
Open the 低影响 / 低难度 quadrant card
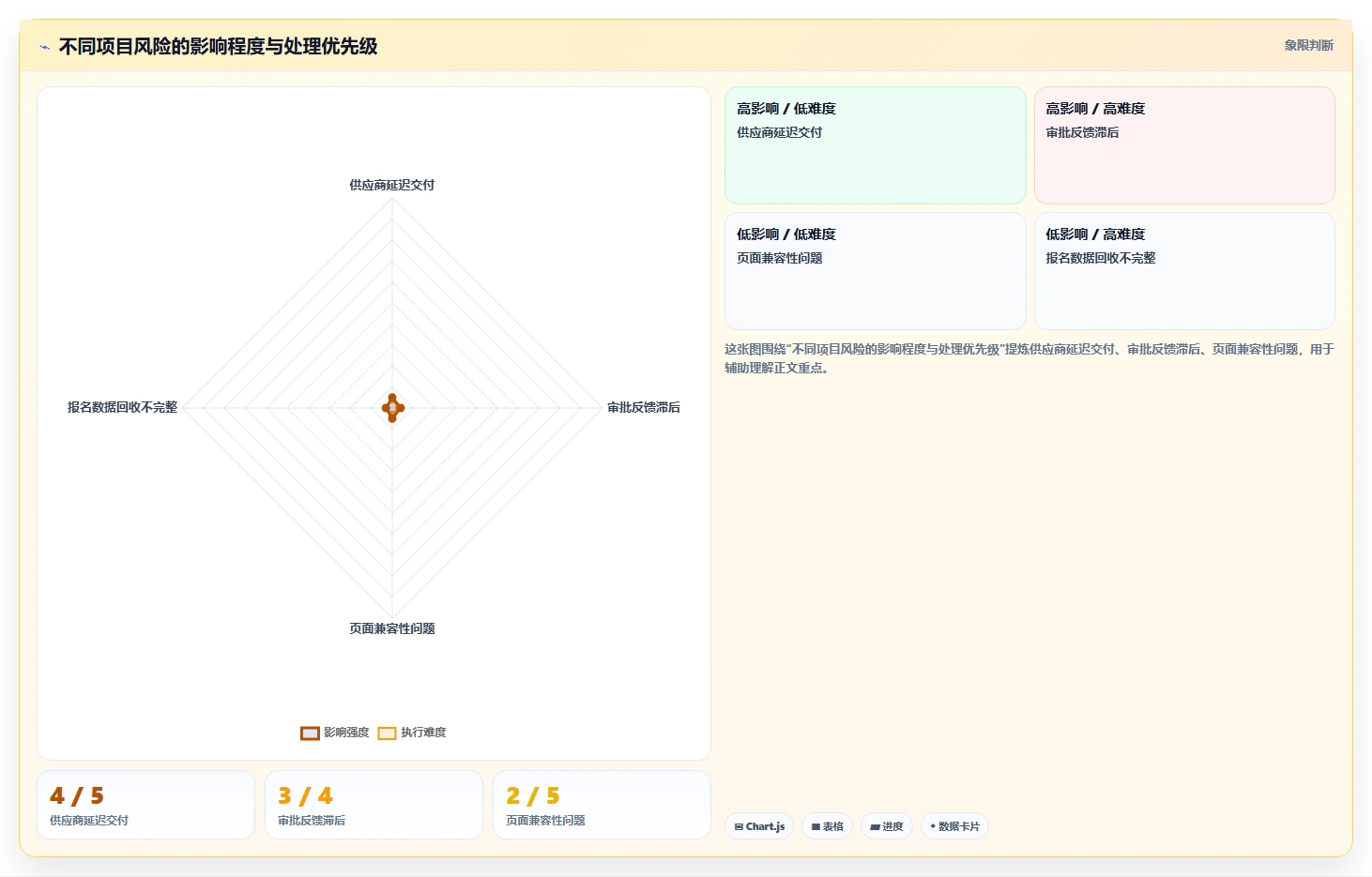(876, 271)
